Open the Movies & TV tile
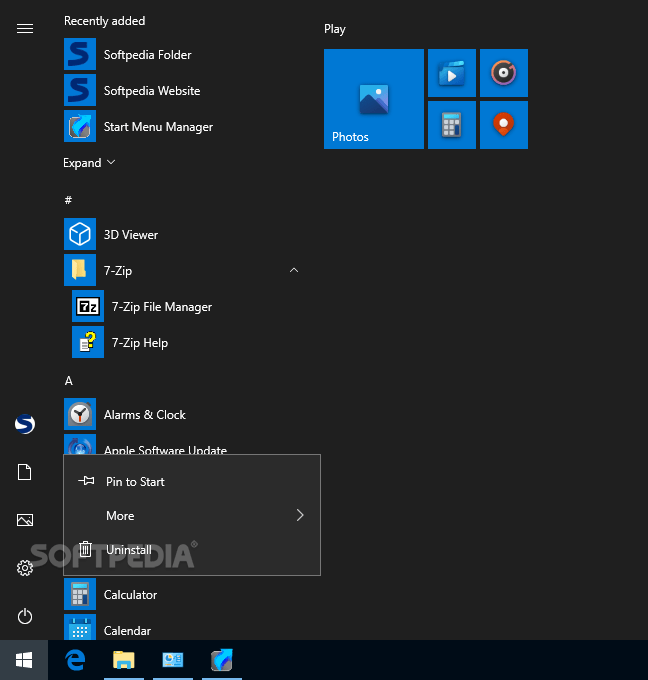 [452, 73]
